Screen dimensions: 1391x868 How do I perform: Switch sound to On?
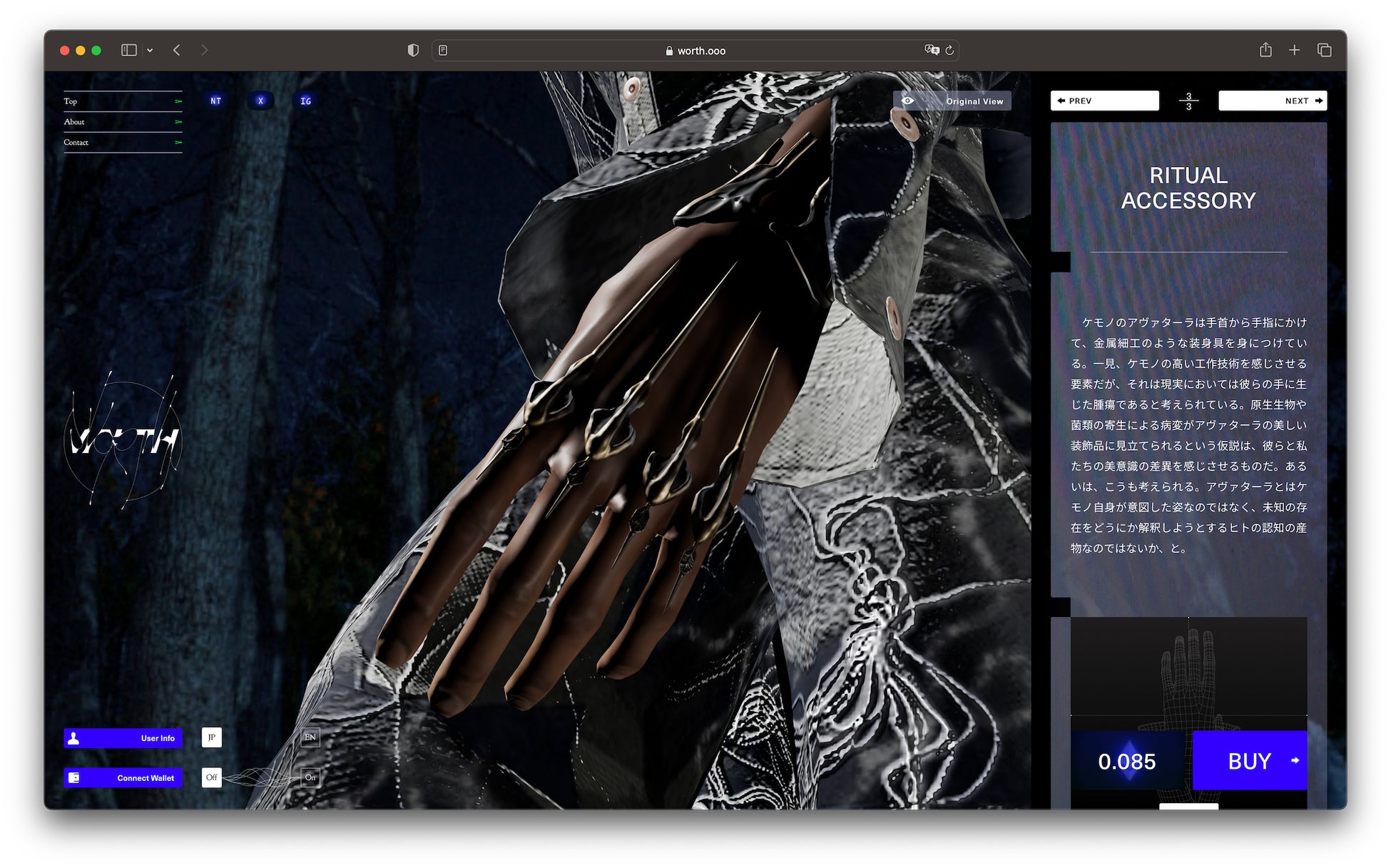pyautogui.click(x=310, y=777)
